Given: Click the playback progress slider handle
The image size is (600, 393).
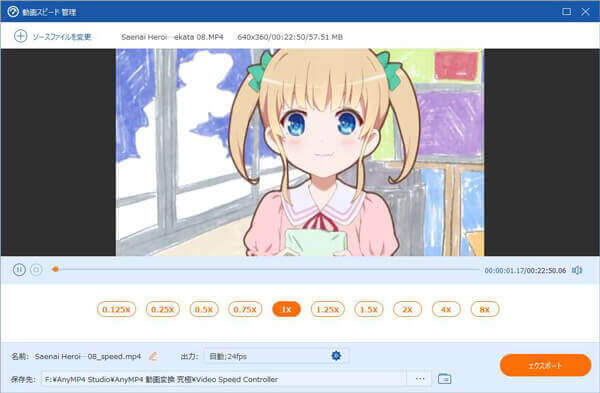Looking at the screenshot, I should [x=55, y=269].
